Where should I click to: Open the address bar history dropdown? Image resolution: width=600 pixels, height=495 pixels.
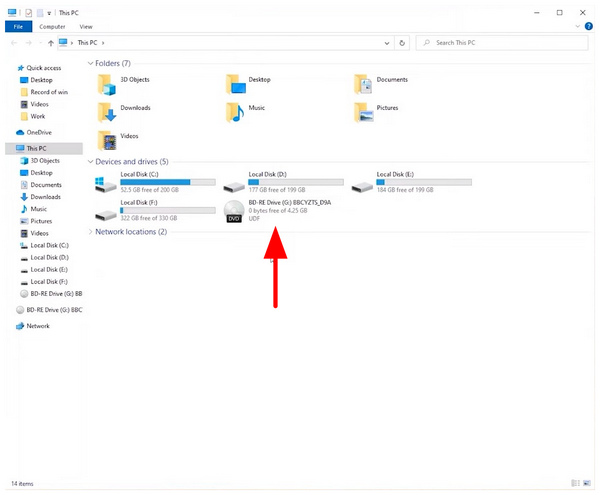point(386,43)
